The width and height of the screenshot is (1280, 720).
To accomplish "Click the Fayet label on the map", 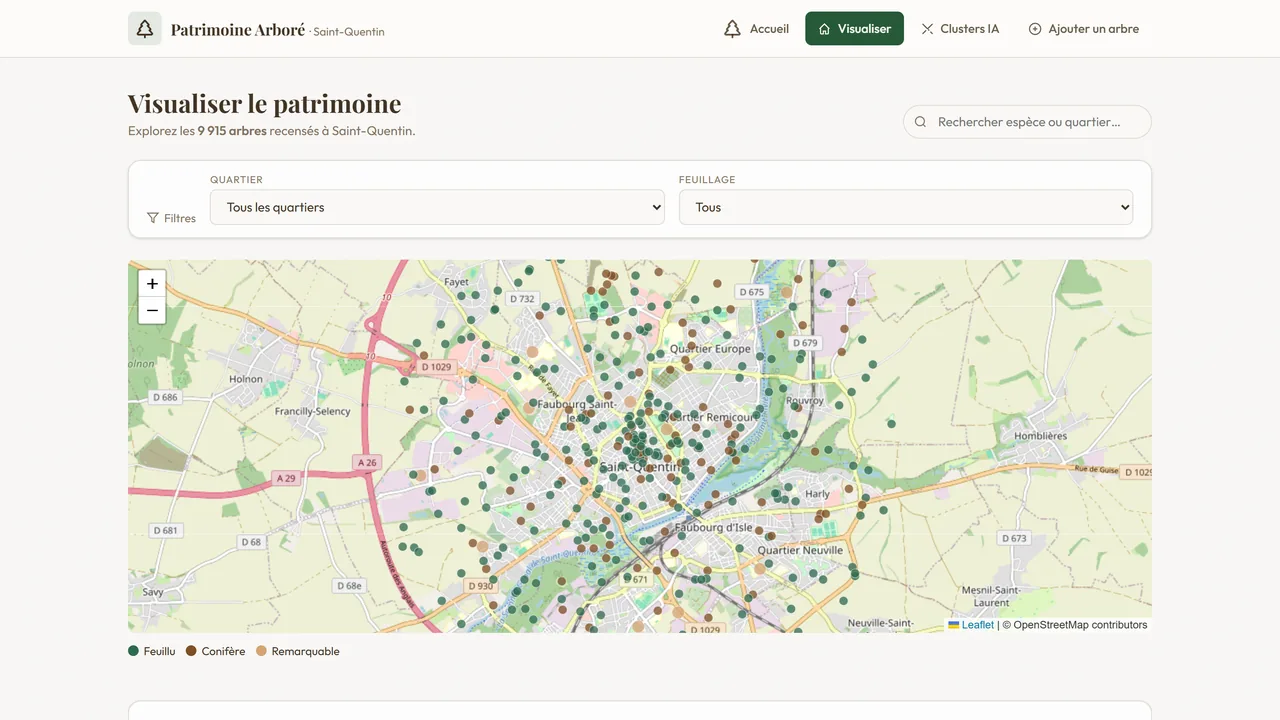I will pos(456,282).
